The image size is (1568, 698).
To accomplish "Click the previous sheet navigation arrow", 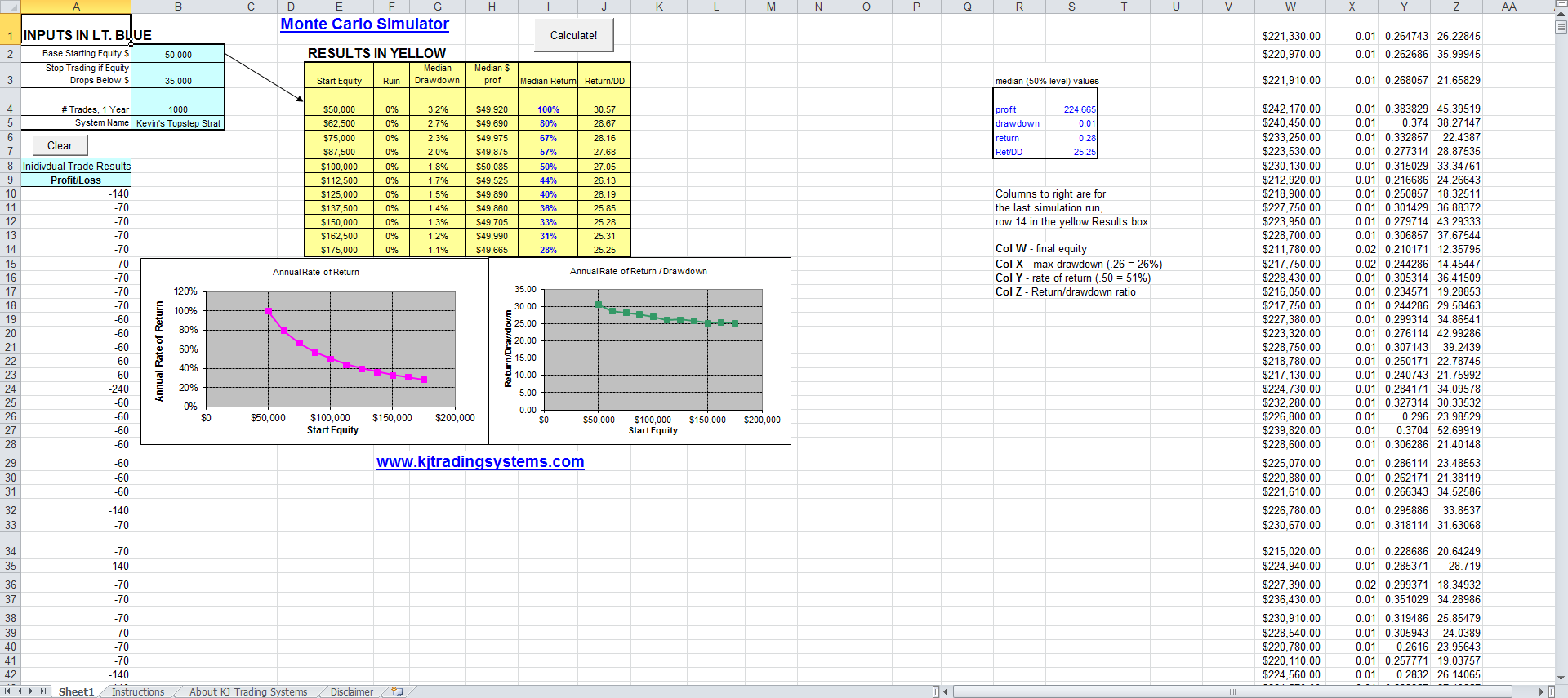I will 20,691.
